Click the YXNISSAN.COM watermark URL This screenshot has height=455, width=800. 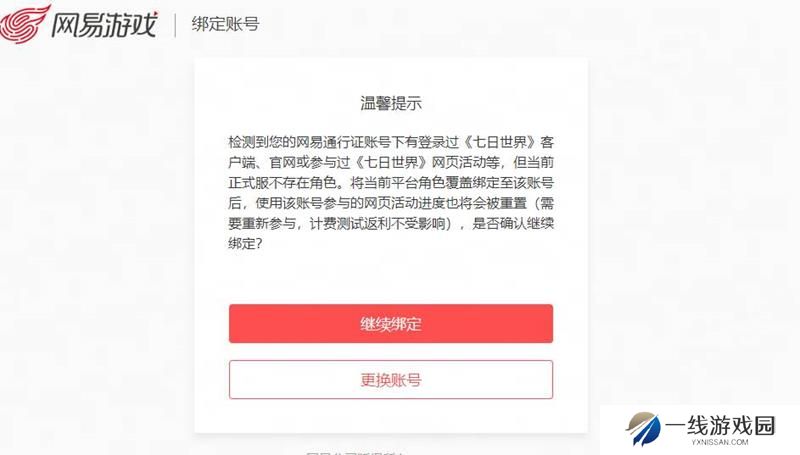tap(720, 442)
